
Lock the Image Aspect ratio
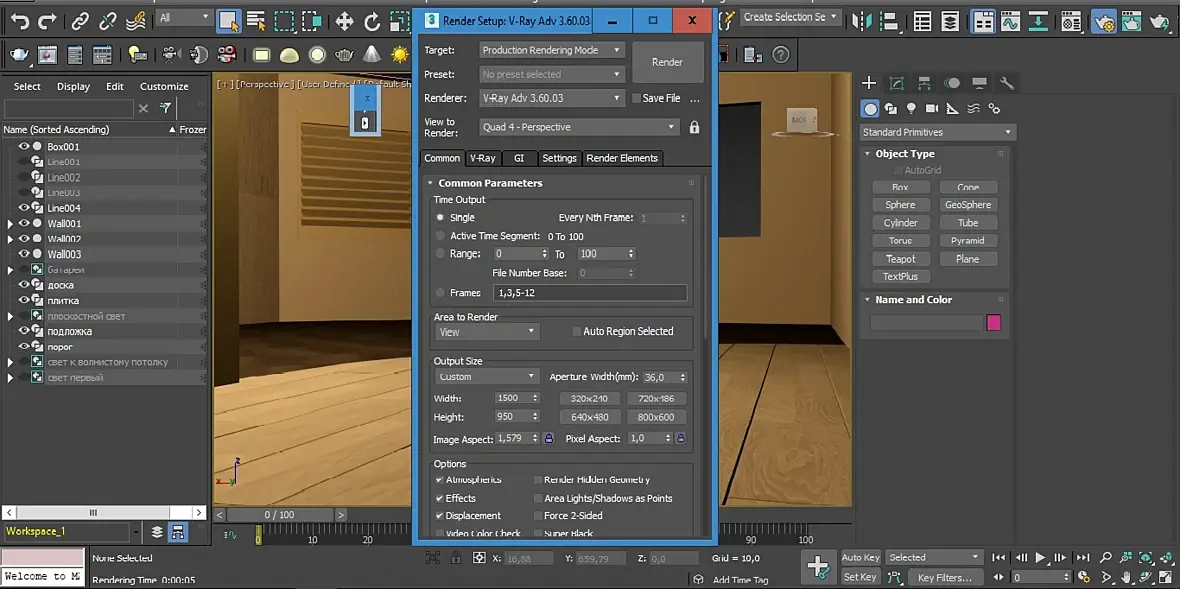click(x=548, y=438)
